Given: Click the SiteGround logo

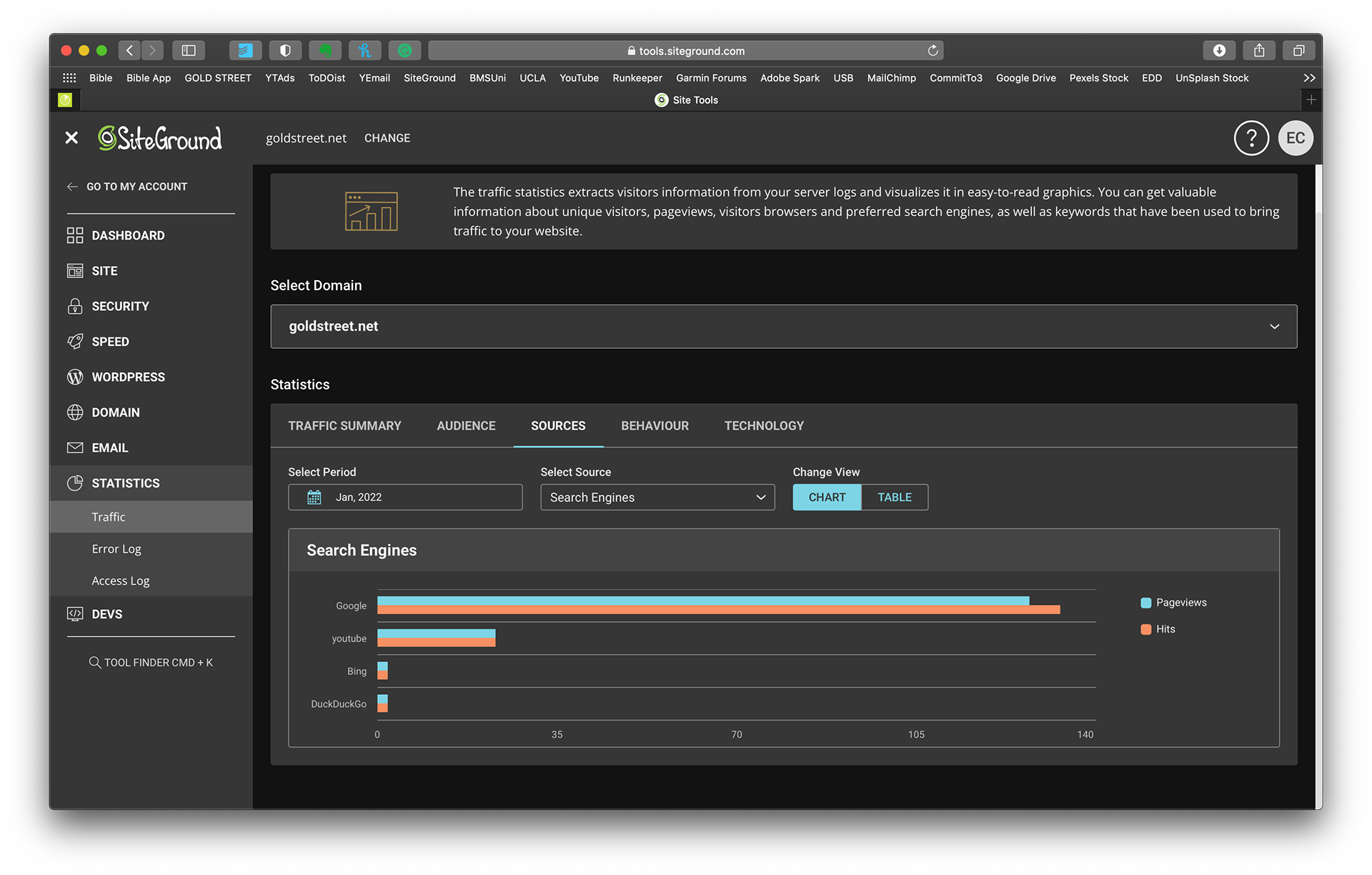Looking at the screenshot, I should pyautogui.click(x=160, y=138).
